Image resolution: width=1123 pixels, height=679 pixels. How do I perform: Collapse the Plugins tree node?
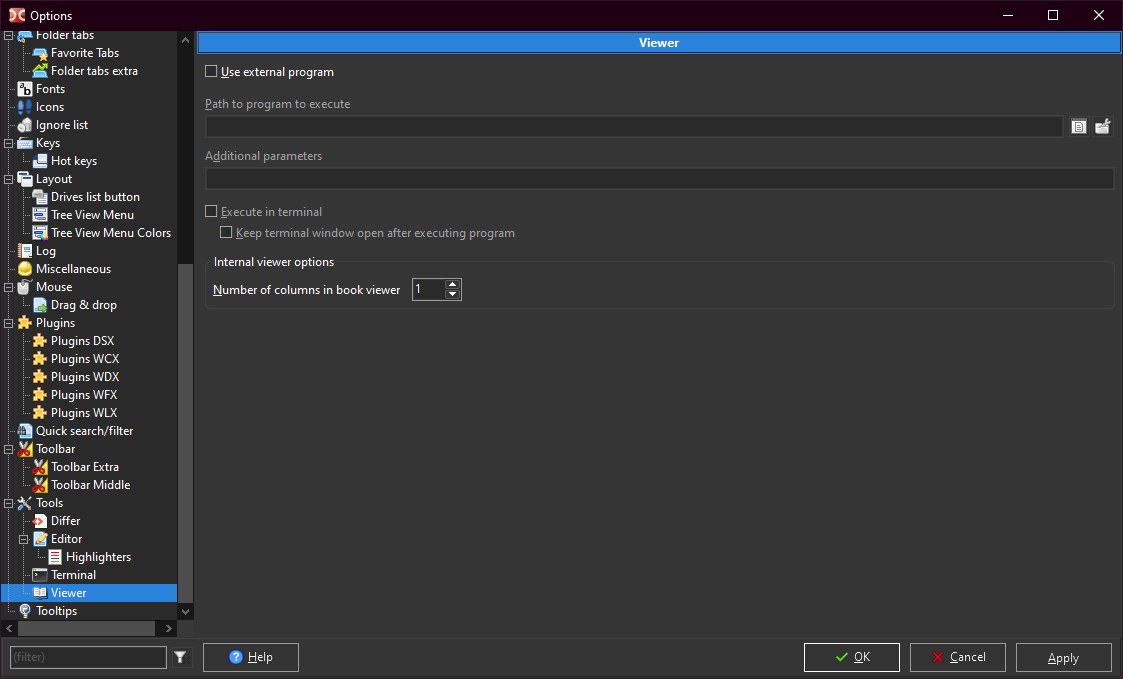(x=10, y=323)
